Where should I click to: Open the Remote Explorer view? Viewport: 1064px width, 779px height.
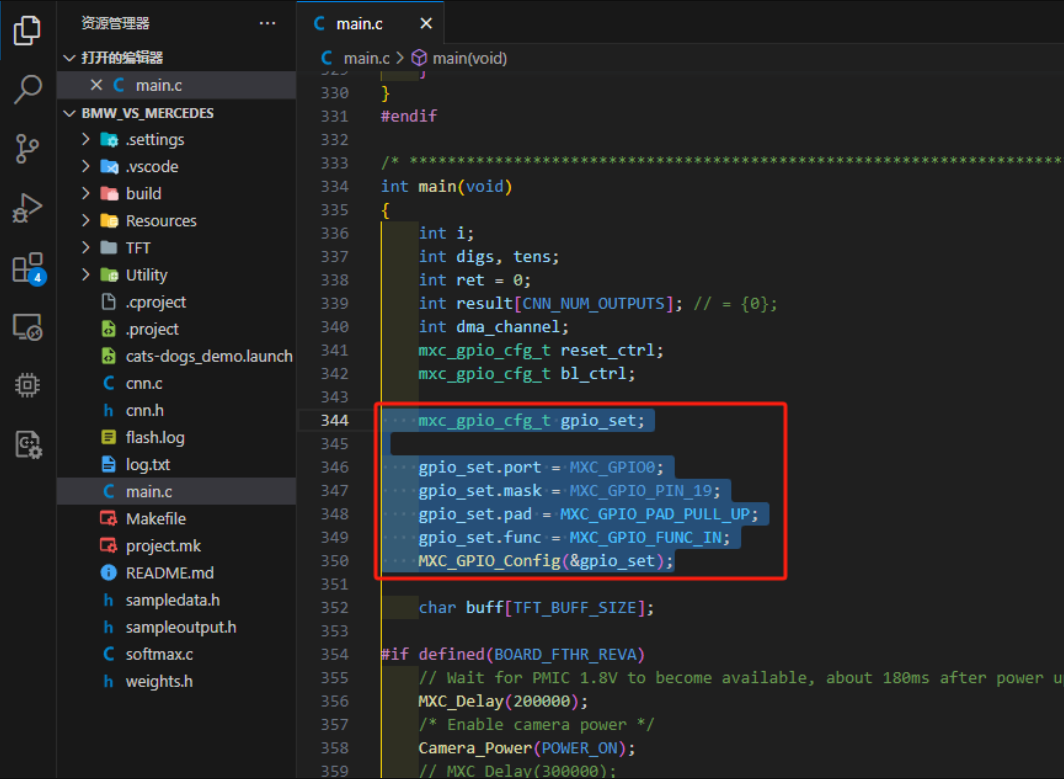[27, 327]
